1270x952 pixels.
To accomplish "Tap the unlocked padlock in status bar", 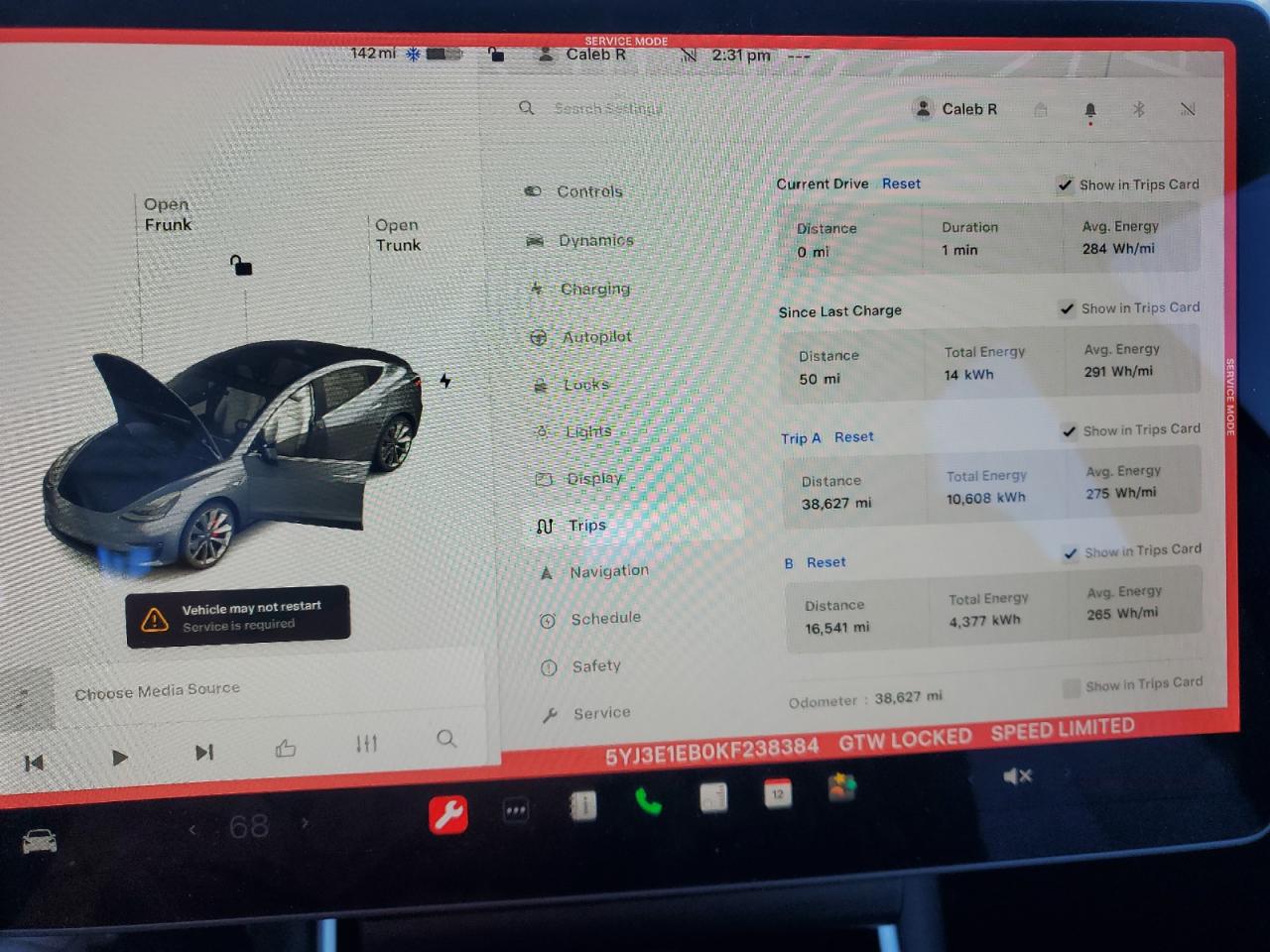I will tap(496, 54).
